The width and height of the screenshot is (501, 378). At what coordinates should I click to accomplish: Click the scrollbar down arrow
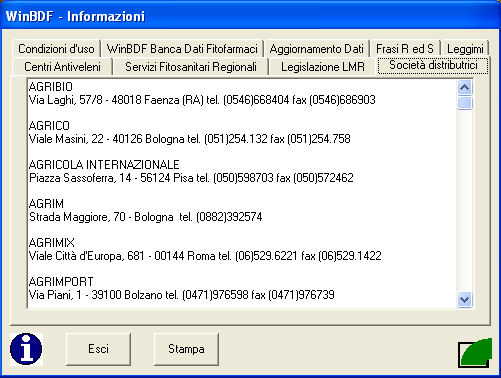(465, 300)
